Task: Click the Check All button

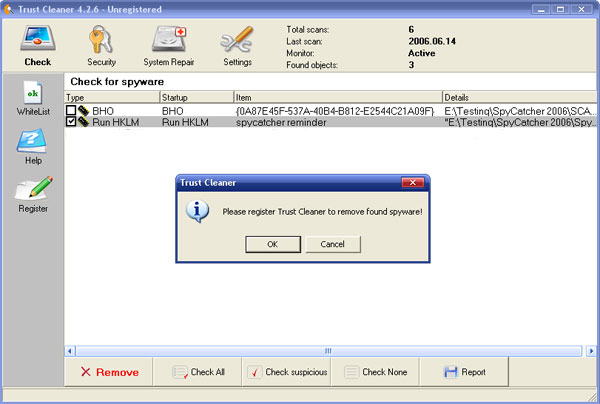Action: pos(197,372)
